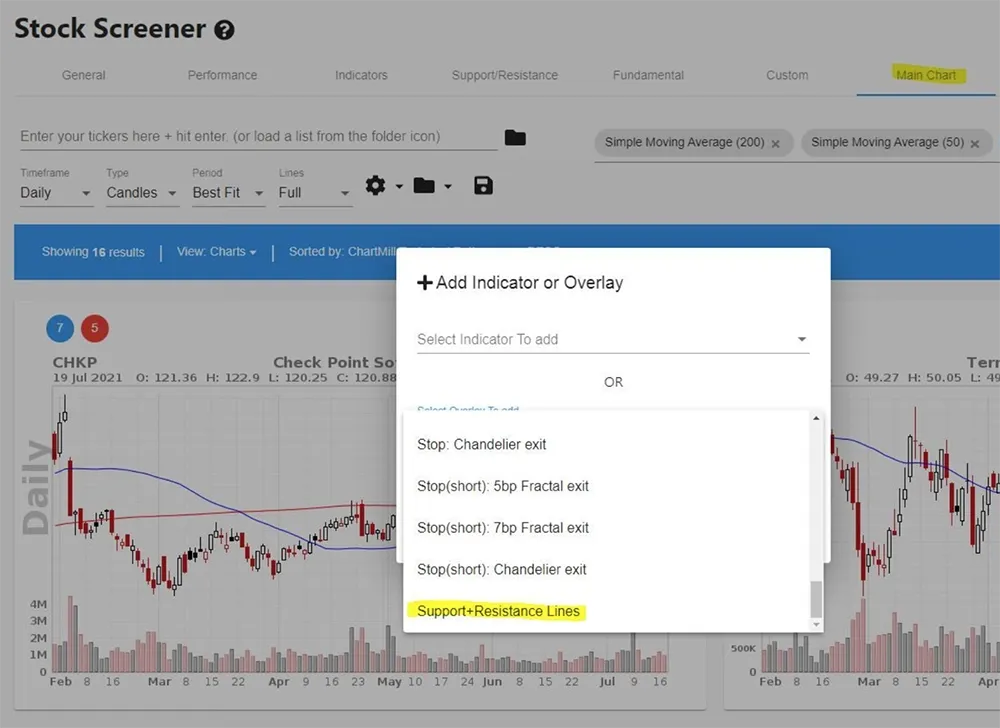The height and width of the screenshot is (728, 1000).
Task: Click the save floppy disk icon
Action: 483,186
